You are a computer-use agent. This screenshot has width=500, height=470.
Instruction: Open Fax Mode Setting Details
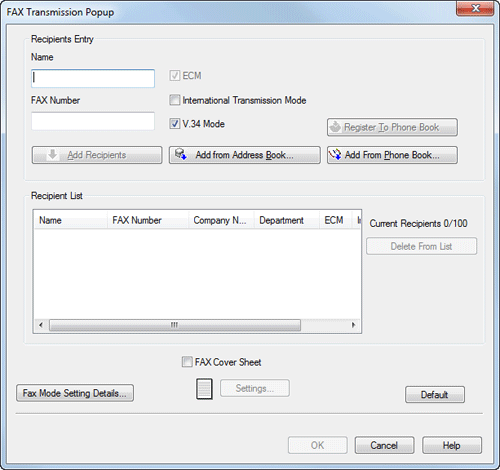point(75,393)
